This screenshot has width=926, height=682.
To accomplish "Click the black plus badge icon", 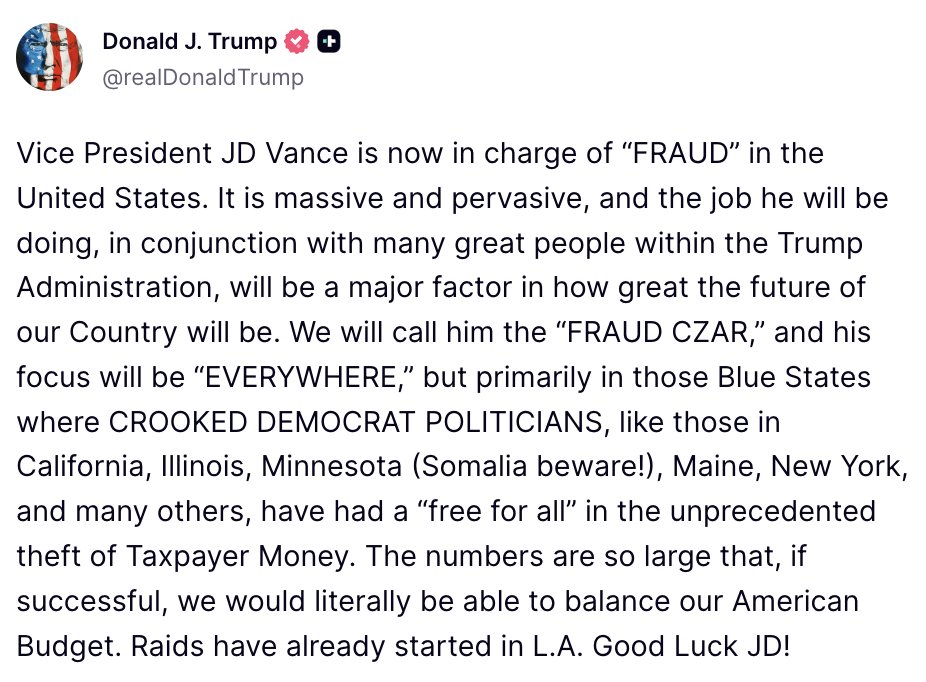I will pyautogui.click(x=329, y=41).
